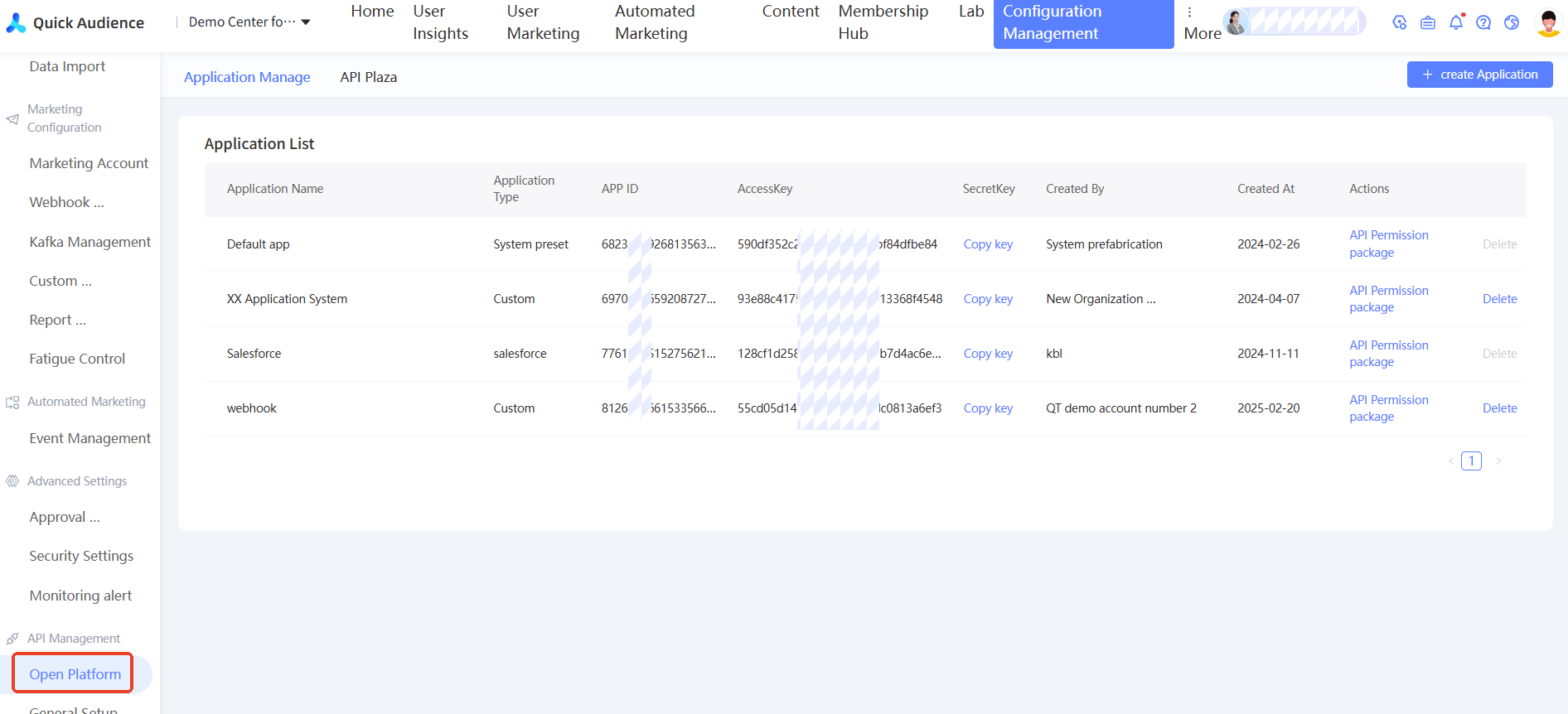
Task: Copy key for Default app
Action: click(x=988, y=244)
